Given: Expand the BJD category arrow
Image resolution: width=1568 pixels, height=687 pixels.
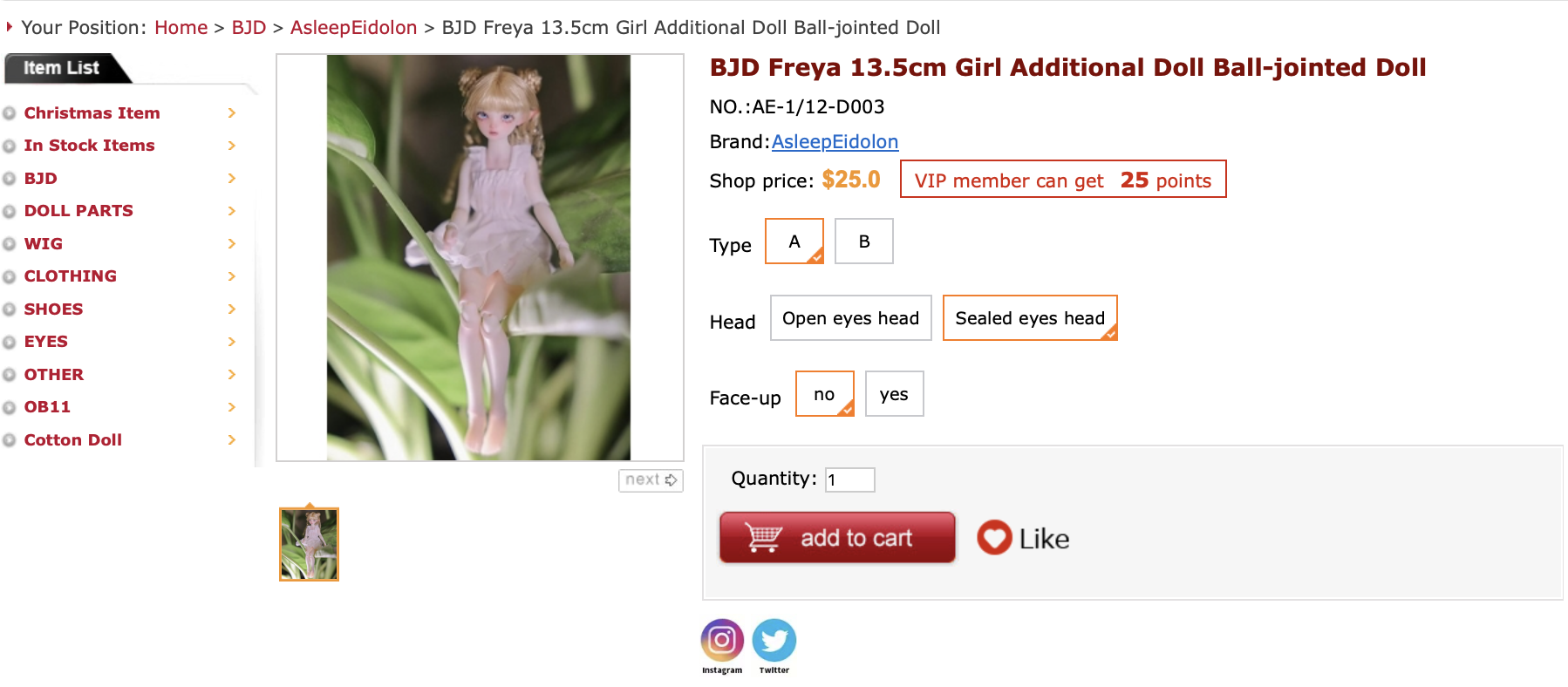Looking at the screenshot, I should [232, 179].
